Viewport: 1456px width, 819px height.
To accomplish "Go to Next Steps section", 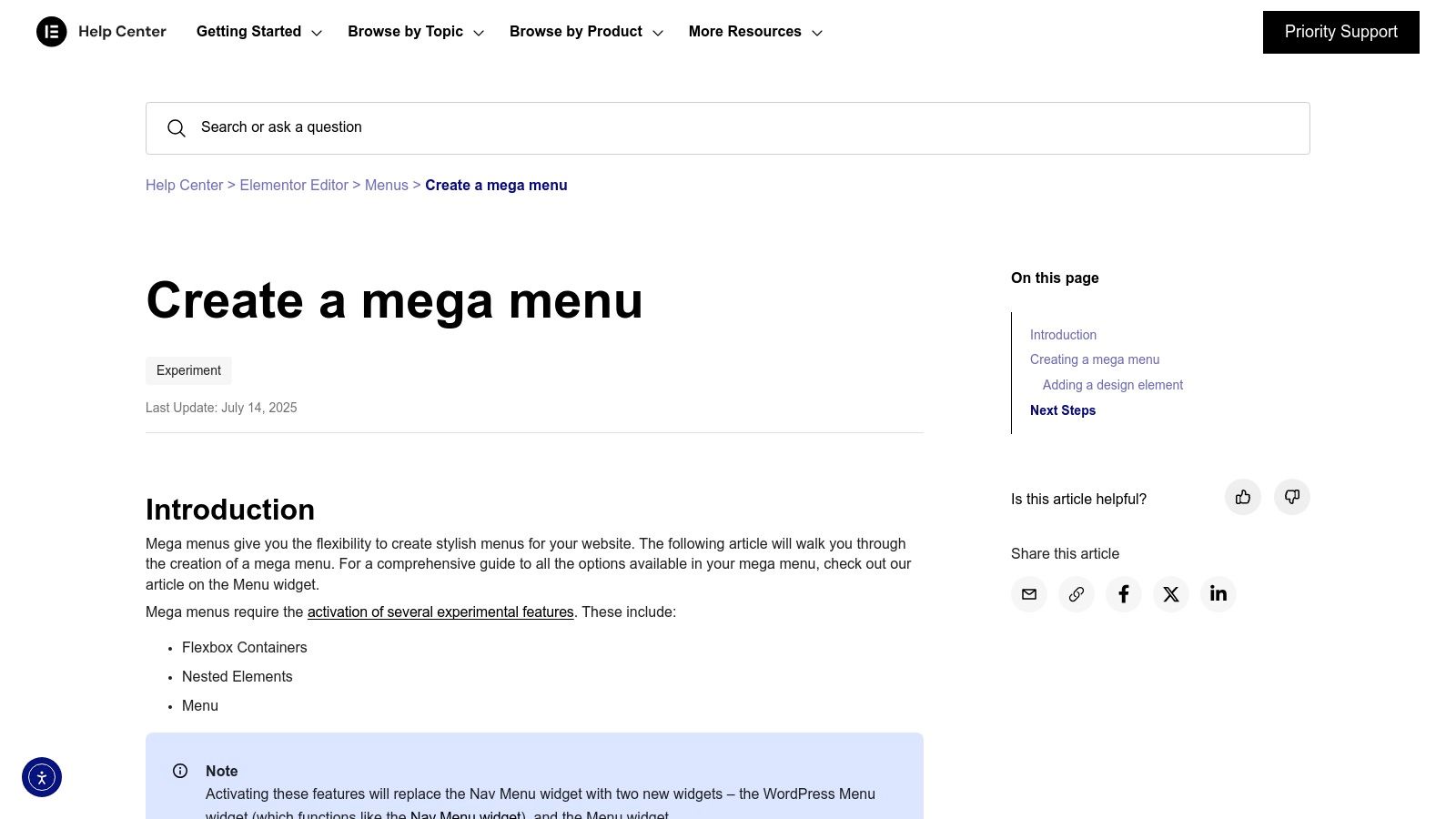I will (x=1063, y=410).
